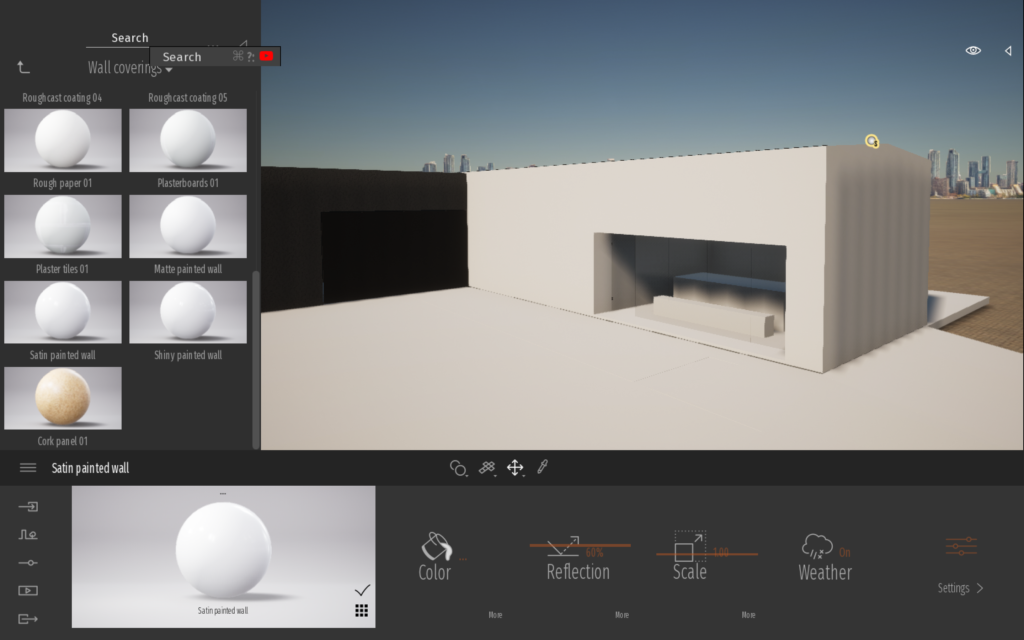Open the YouTube tutorial link in the Search tooltip

[x=267, y=57]
